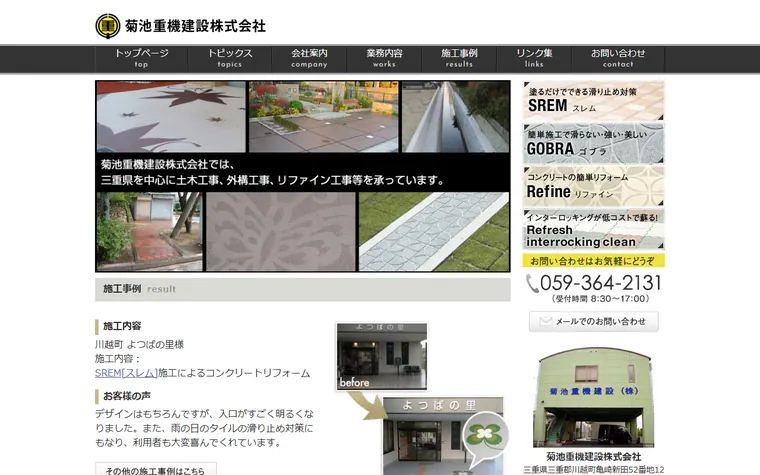Click the 受付時間 8:30～17:00 text

(x=601, y=299)
